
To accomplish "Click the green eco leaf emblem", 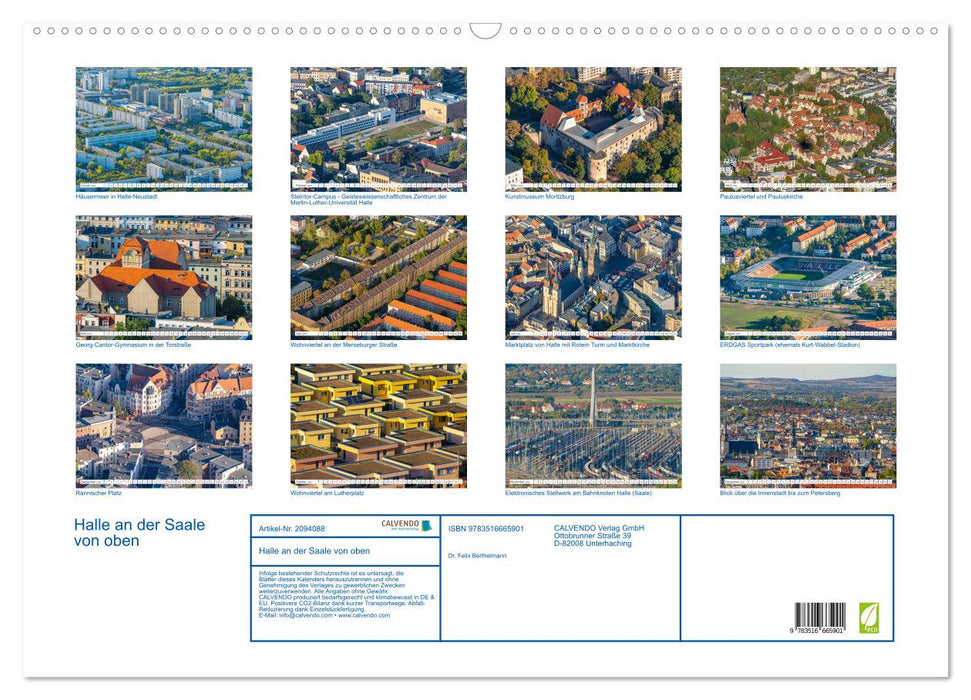I will tap(868, 618).
